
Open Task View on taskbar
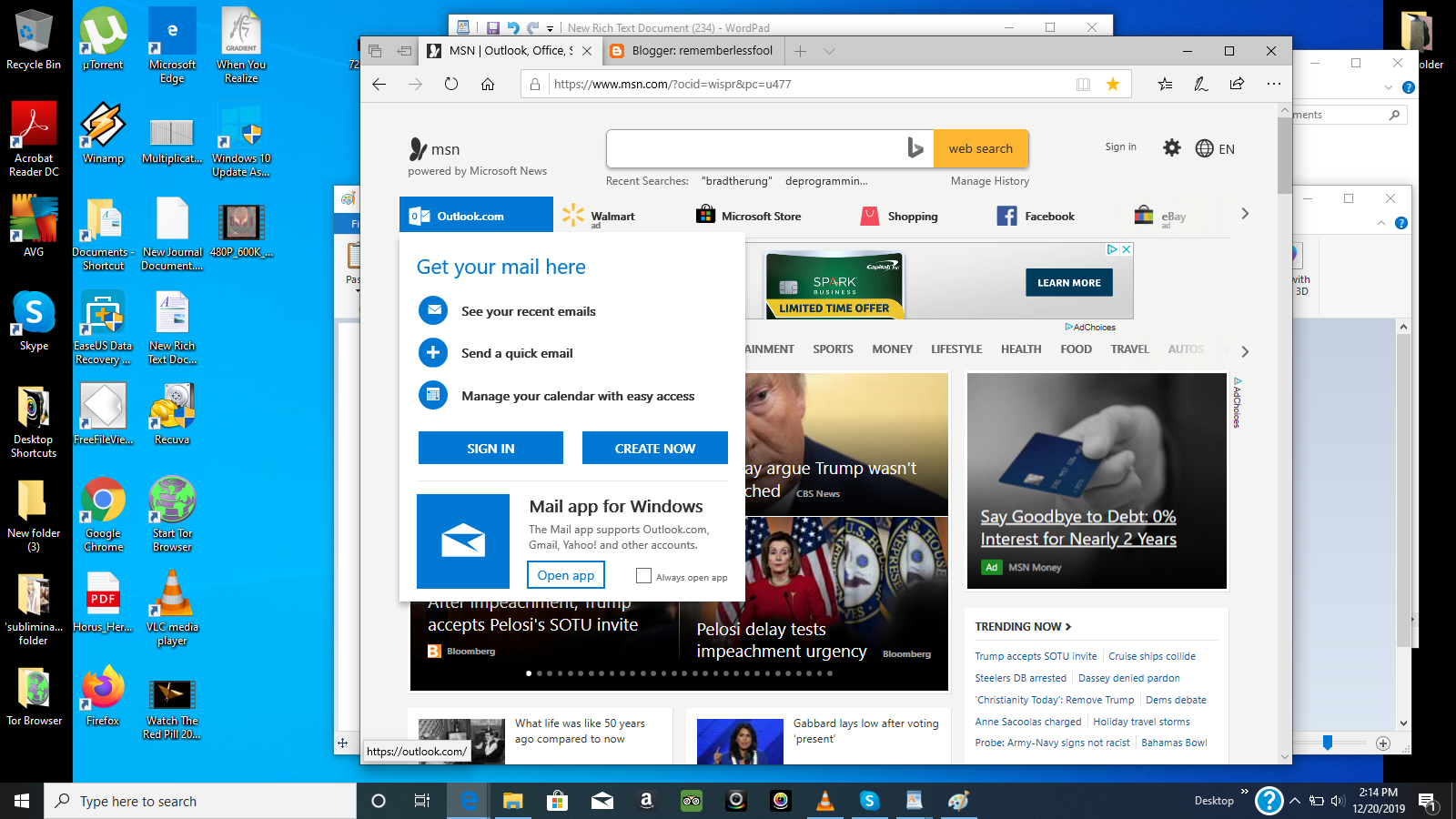(x=422, y=801)
